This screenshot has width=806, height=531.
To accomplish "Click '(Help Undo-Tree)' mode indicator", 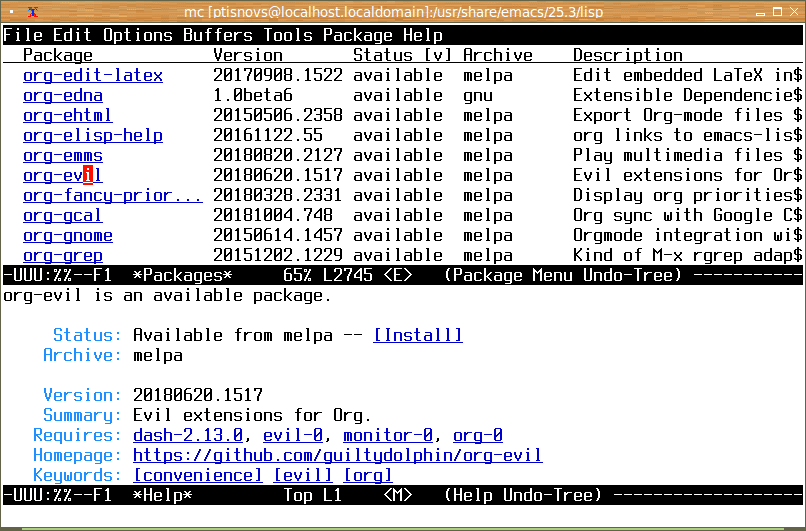I will point(523,496).
